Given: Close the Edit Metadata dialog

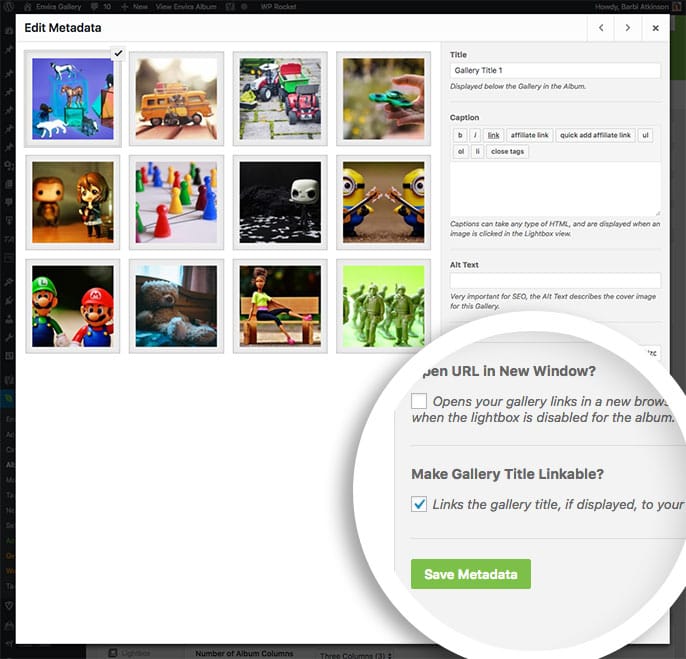Looking at the screenshot, I should tap(655, 28).
